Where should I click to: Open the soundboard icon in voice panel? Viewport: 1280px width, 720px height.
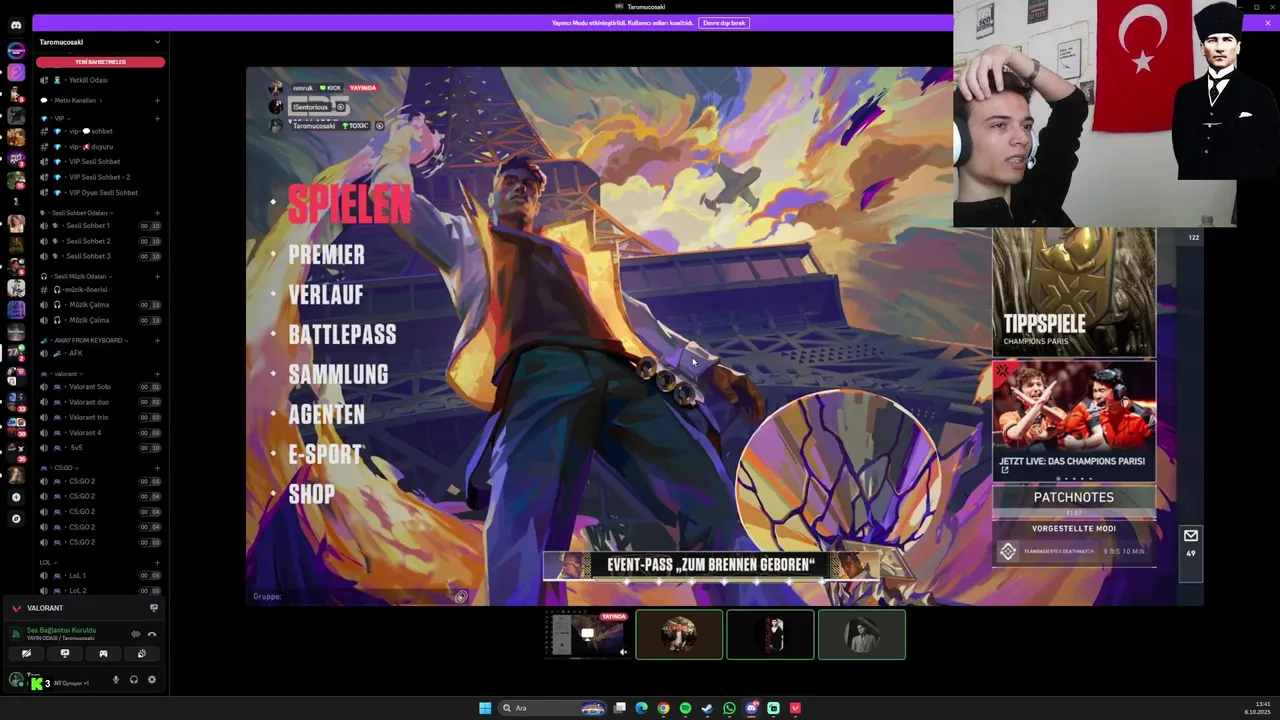pyautogui.click(x=141, y=653)
